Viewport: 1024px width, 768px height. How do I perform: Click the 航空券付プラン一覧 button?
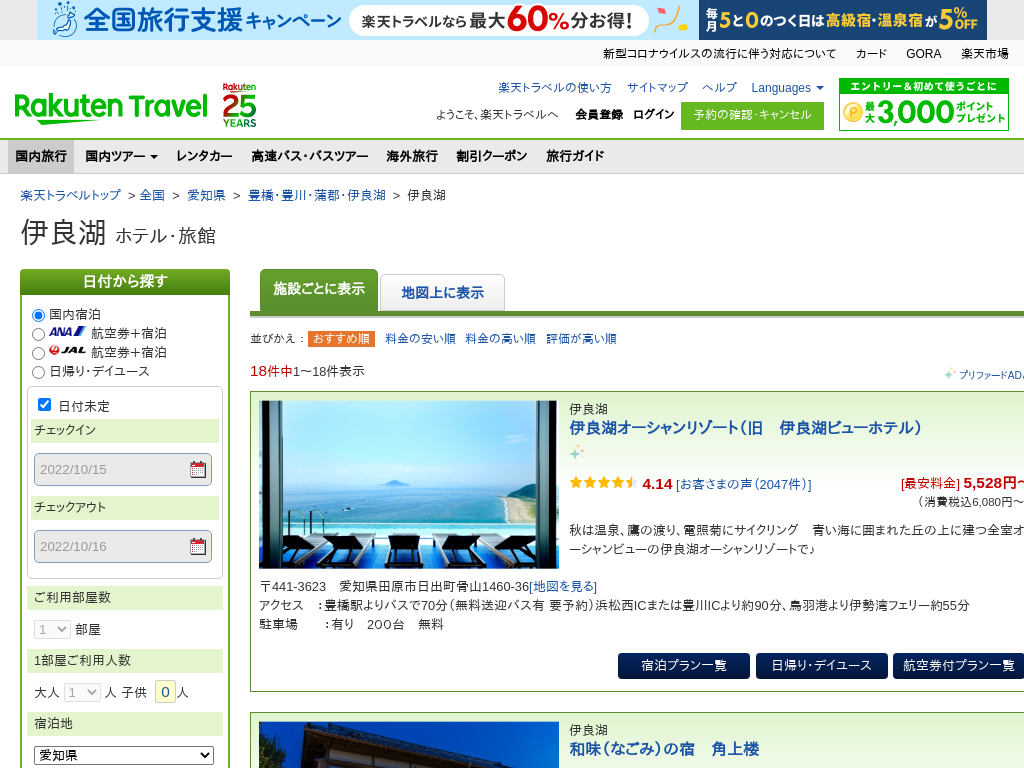(x=958, y=665)
